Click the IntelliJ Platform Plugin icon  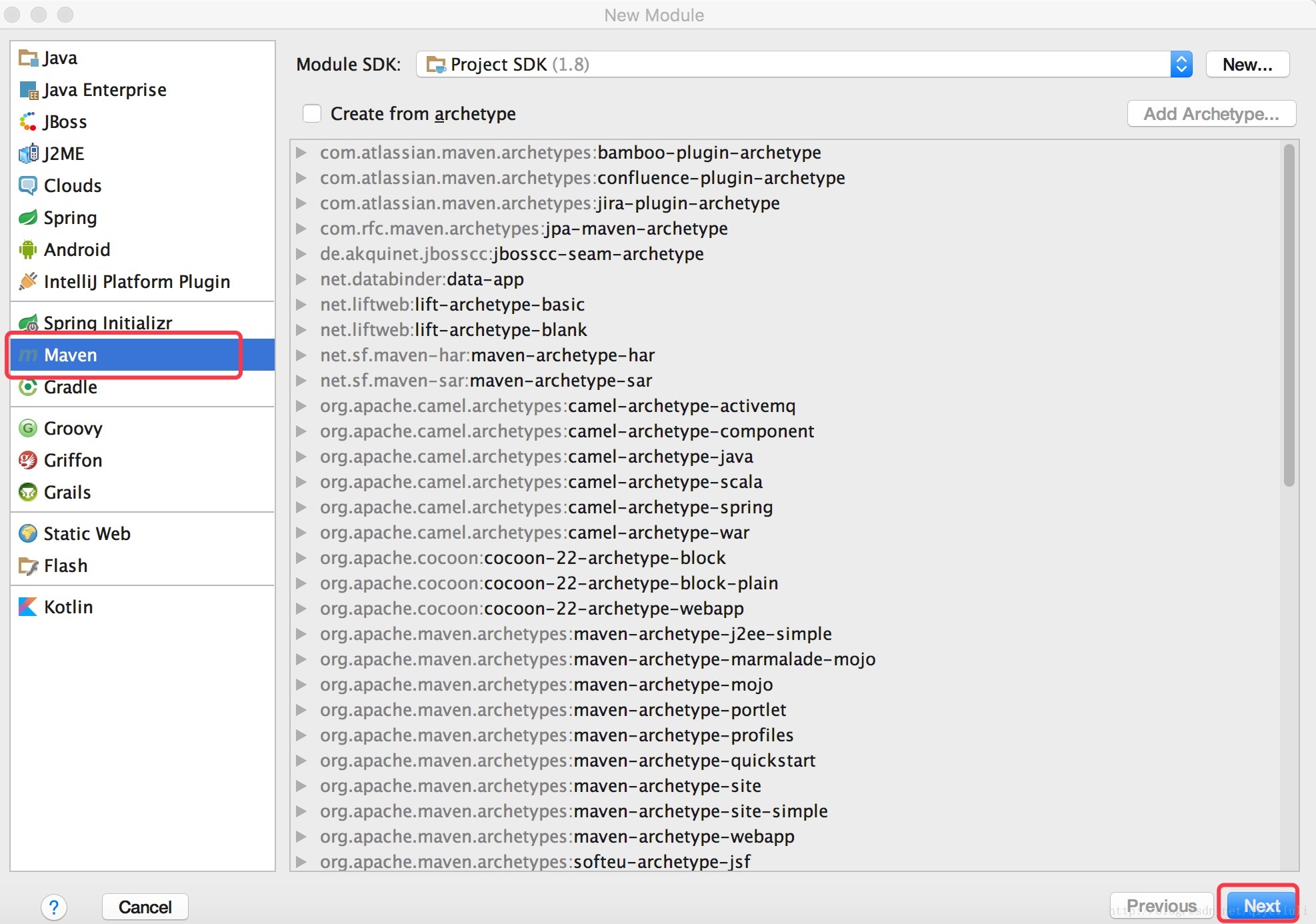(x=28, y=282)
